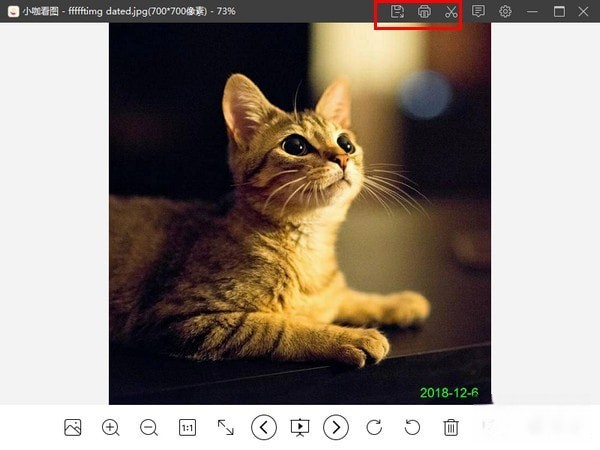Zoom in with the plus magnifier
600x450 pixels.
[111, 427]
